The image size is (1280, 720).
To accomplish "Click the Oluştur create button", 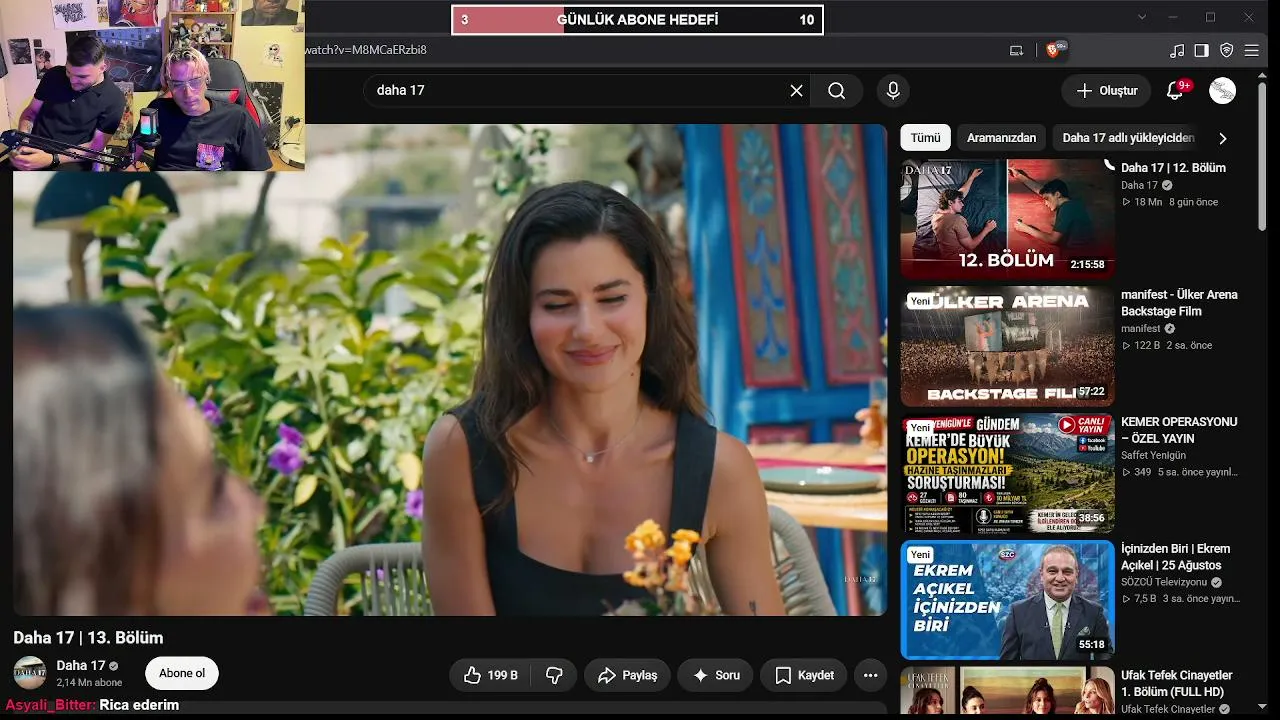I will 1108,91.
